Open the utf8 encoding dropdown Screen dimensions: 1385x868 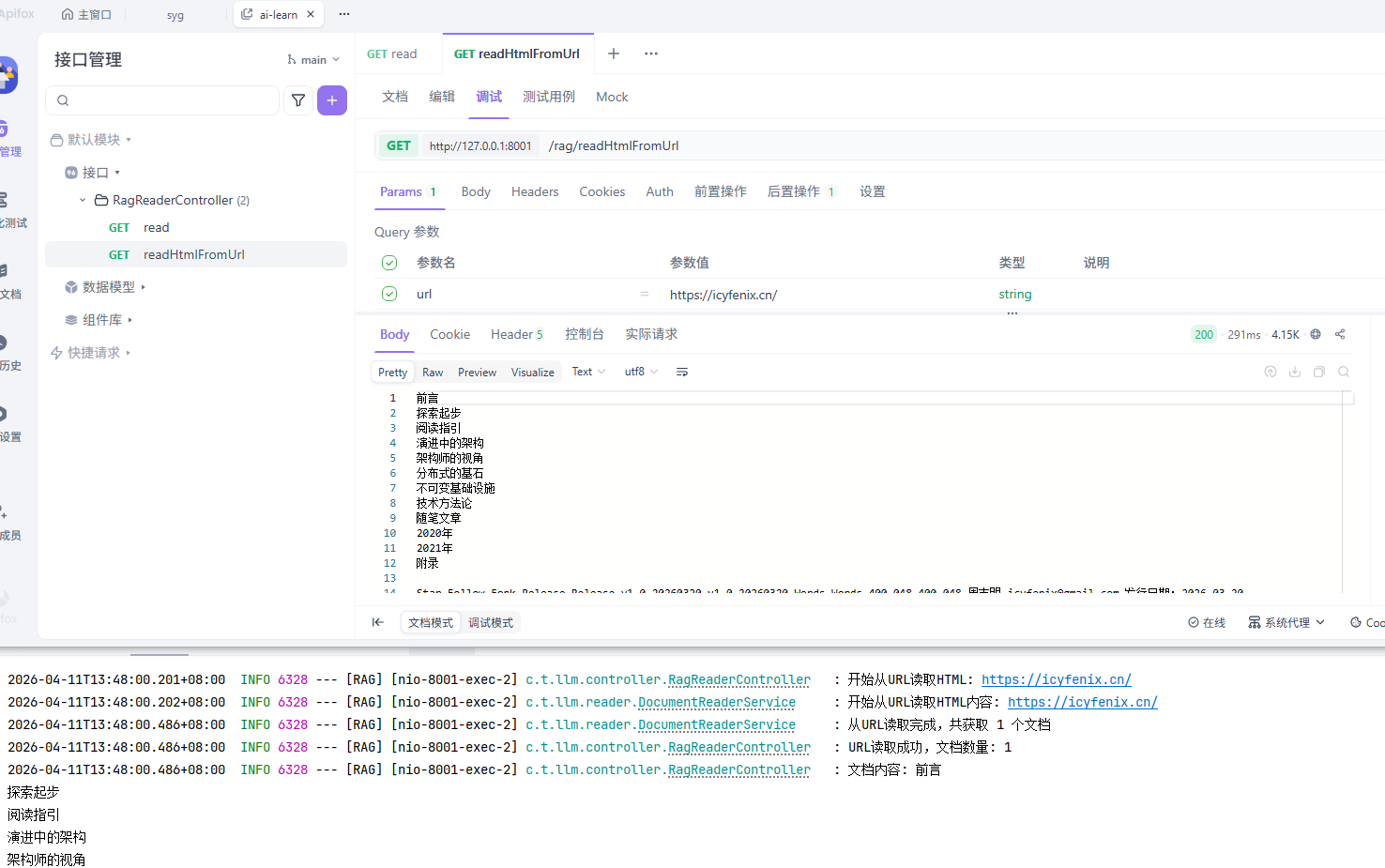(x=641, y=372)
